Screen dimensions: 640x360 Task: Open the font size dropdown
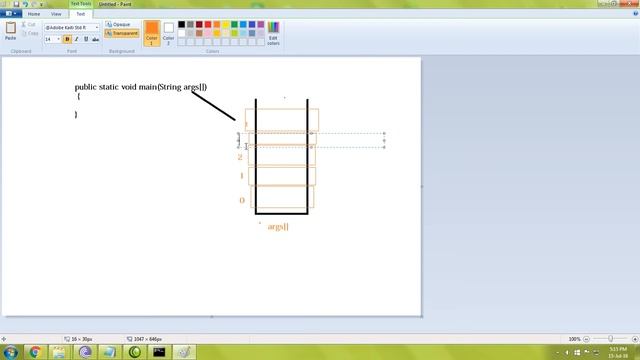coord(58,39)
